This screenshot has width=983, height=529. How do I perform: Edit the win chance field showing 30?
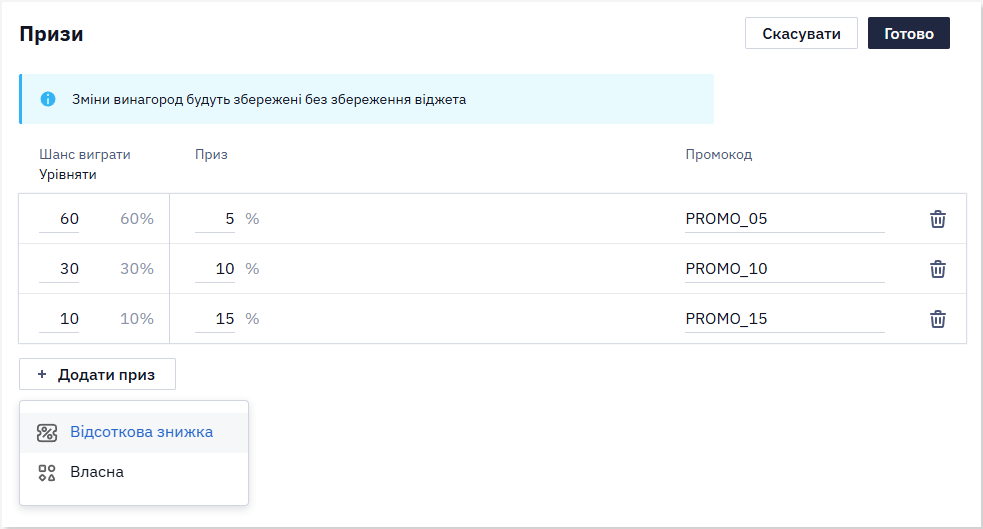click(x=59, y=269)
